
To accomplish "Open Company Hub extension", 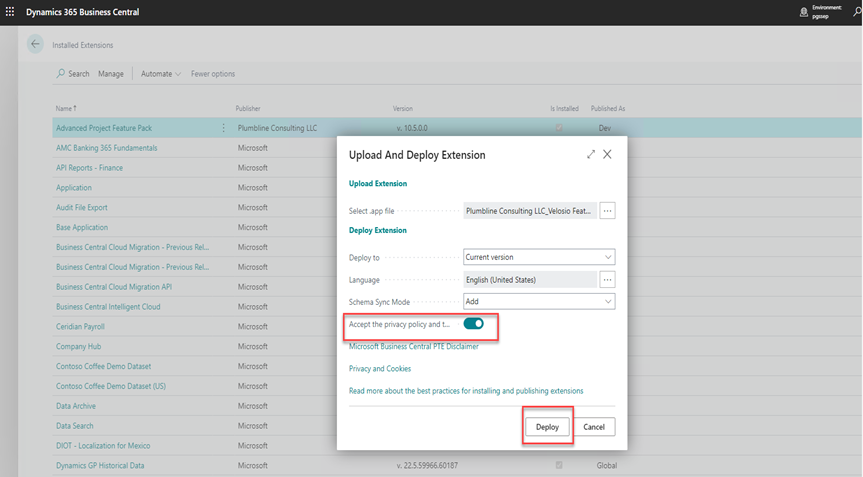I will (78, 346).
